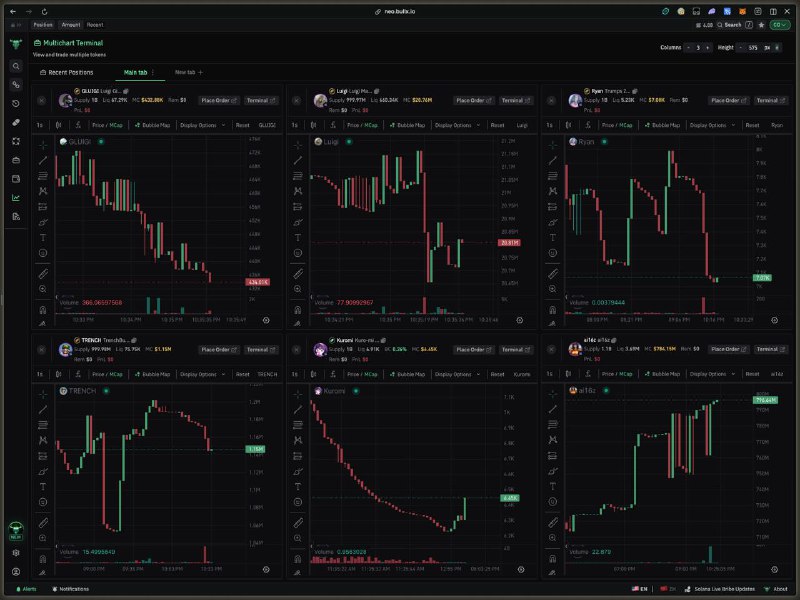
Task: Click Place Order for Ryan token
Action: [x=729, y=101]
